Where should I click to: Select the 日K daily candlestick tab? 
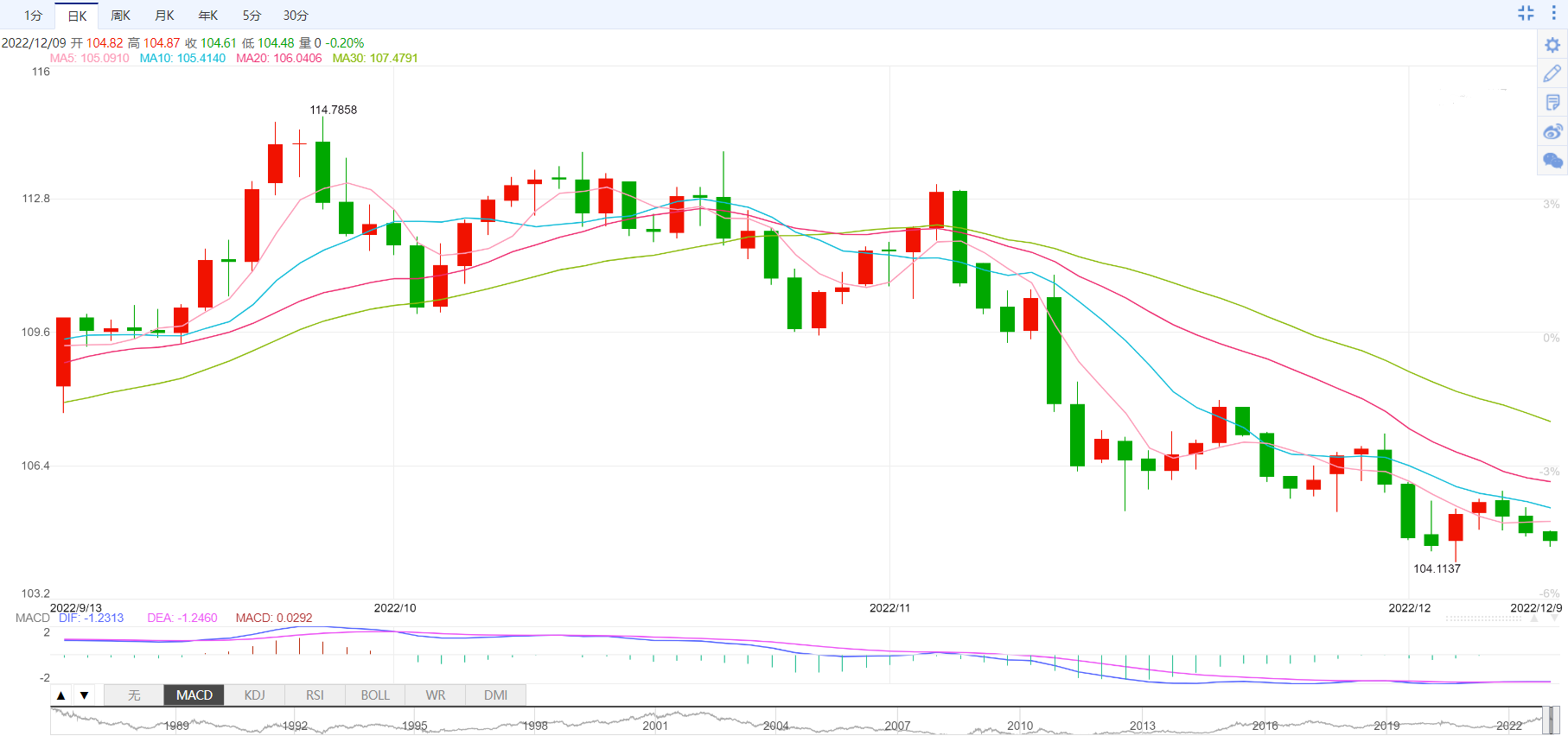coord(77,16)
